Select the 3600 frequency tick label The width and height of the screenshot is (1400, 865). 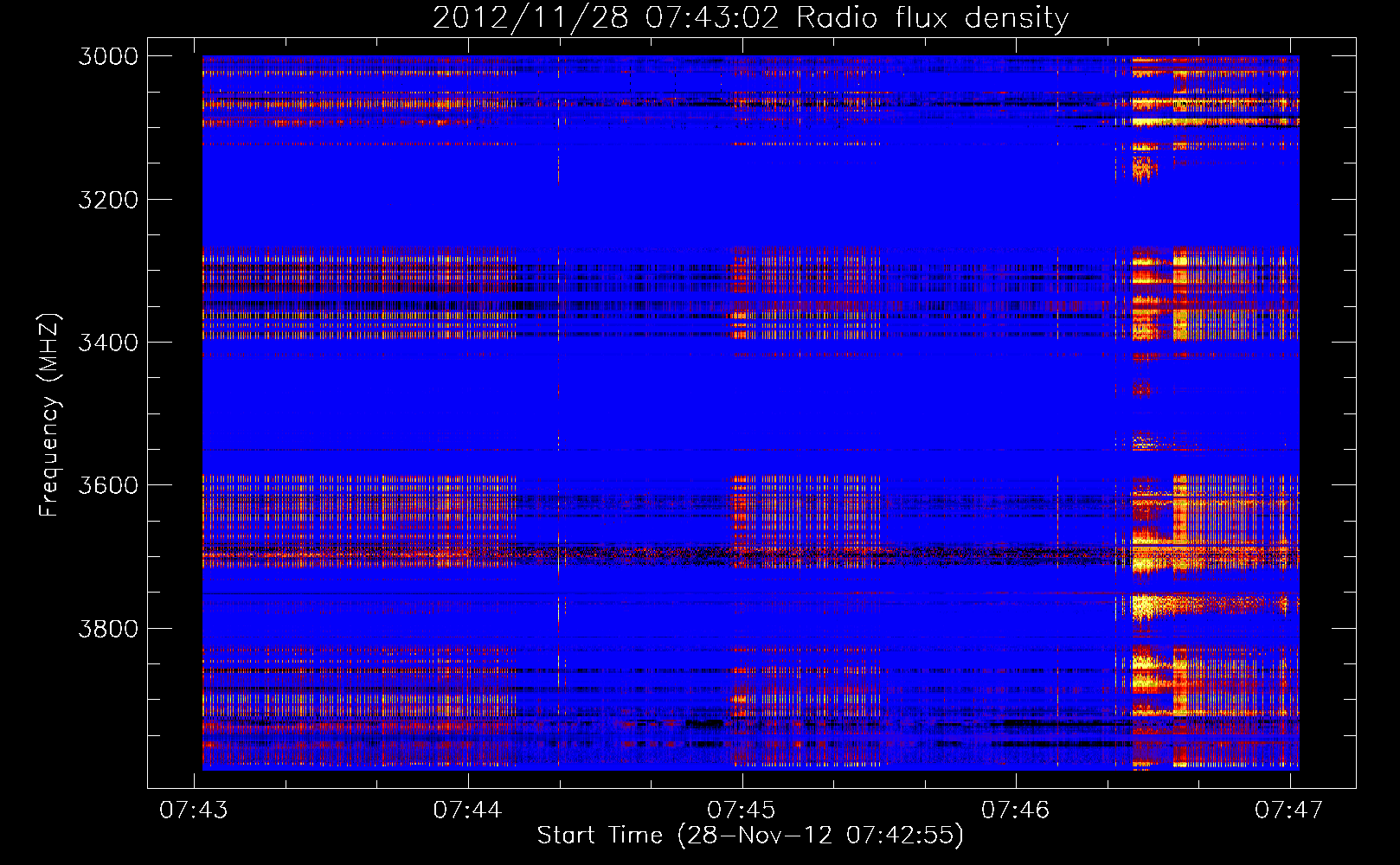point(108,485)
